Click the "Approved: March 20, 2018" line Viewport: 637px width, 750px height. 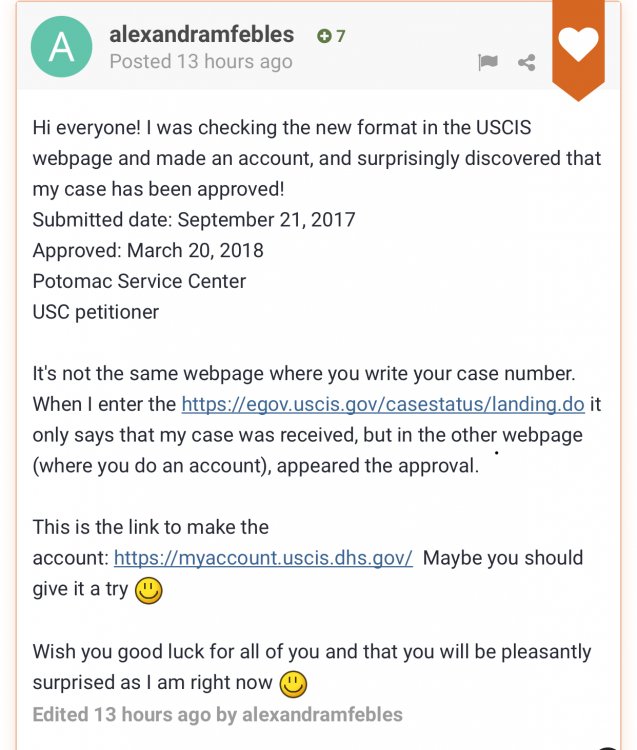(x=148, y=251)
